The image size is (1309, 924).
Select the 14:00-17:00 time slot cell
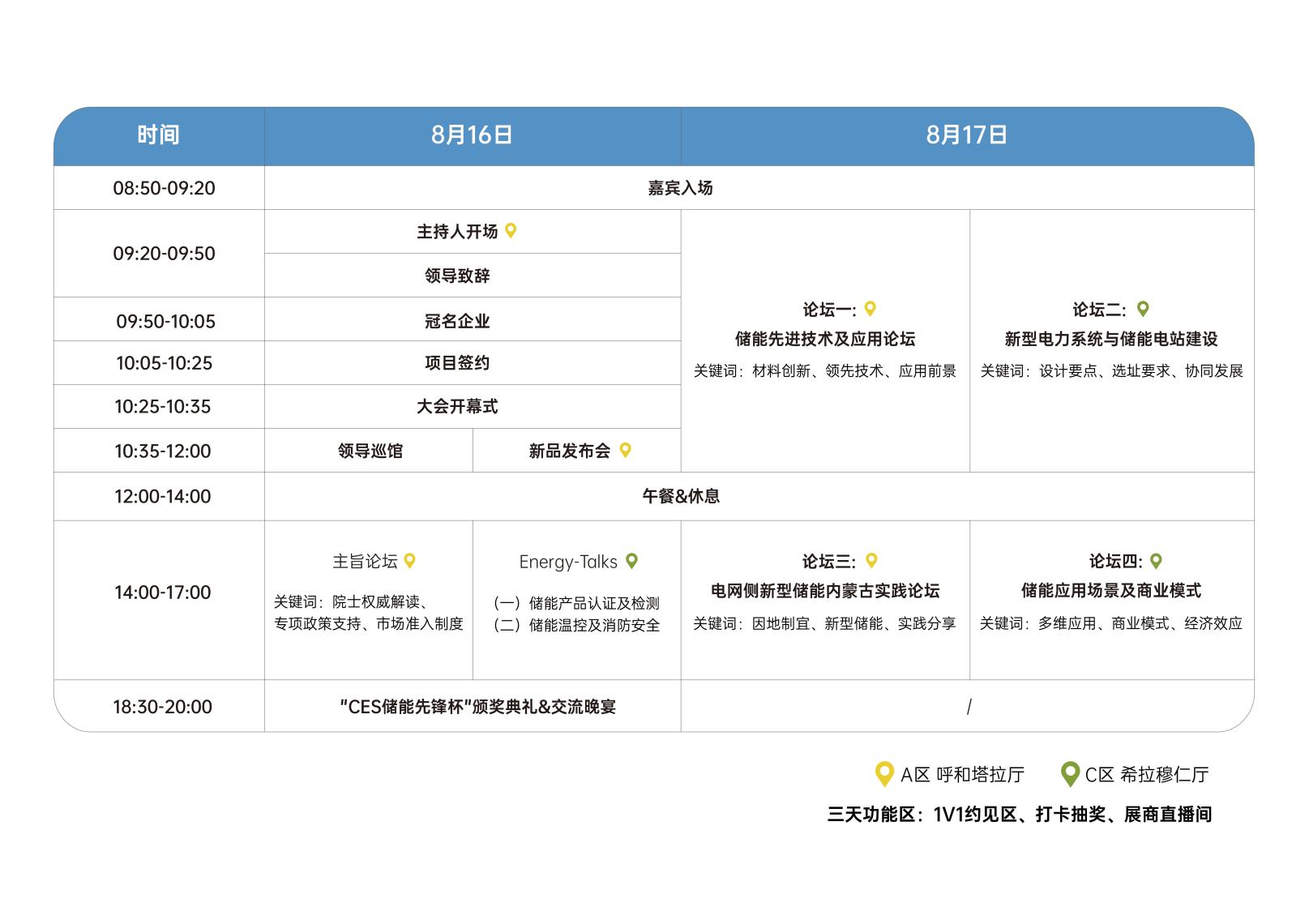tap(162, 592)
